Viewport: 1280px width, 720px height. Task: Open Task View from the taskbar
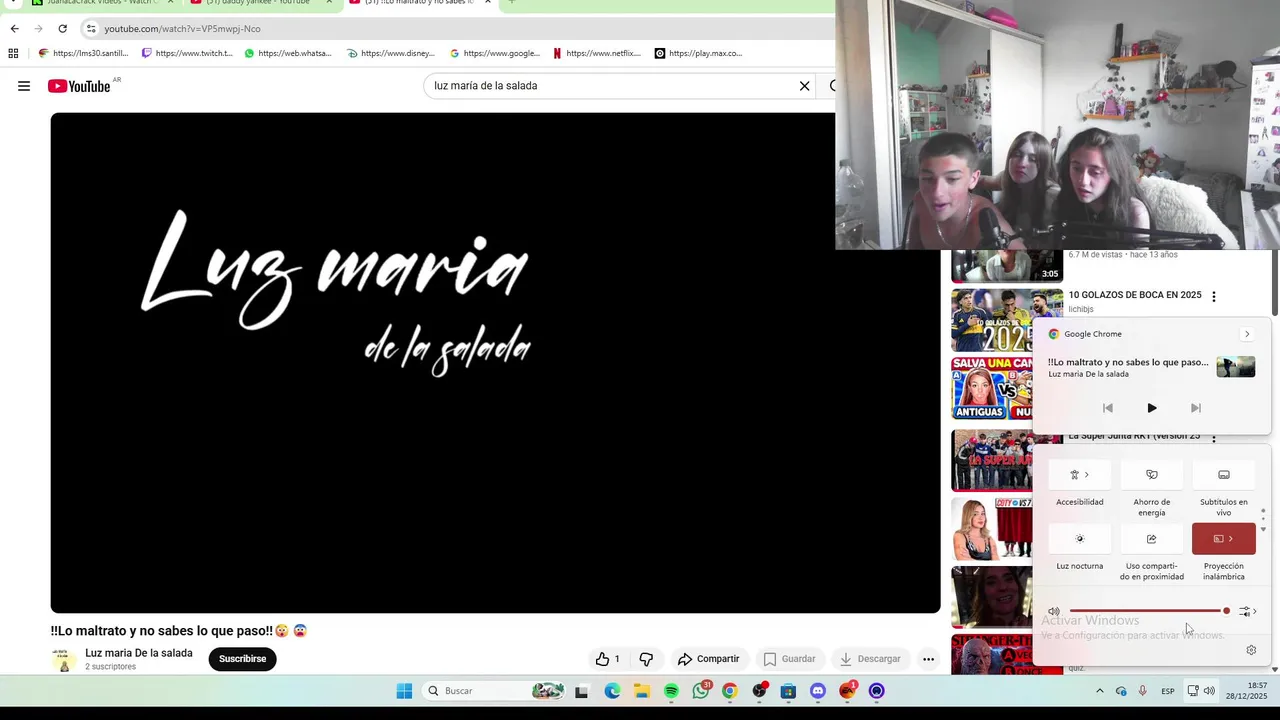pos(582,691)
